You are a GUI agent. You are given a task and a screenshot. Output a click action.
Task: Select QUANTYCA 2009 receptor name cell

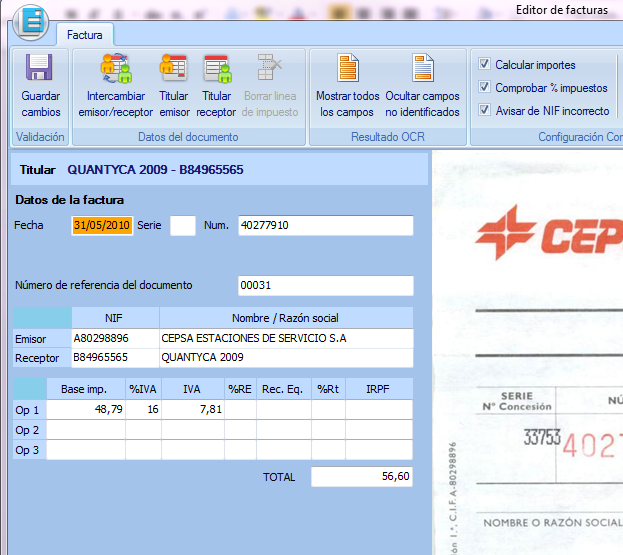coord(286,358)
